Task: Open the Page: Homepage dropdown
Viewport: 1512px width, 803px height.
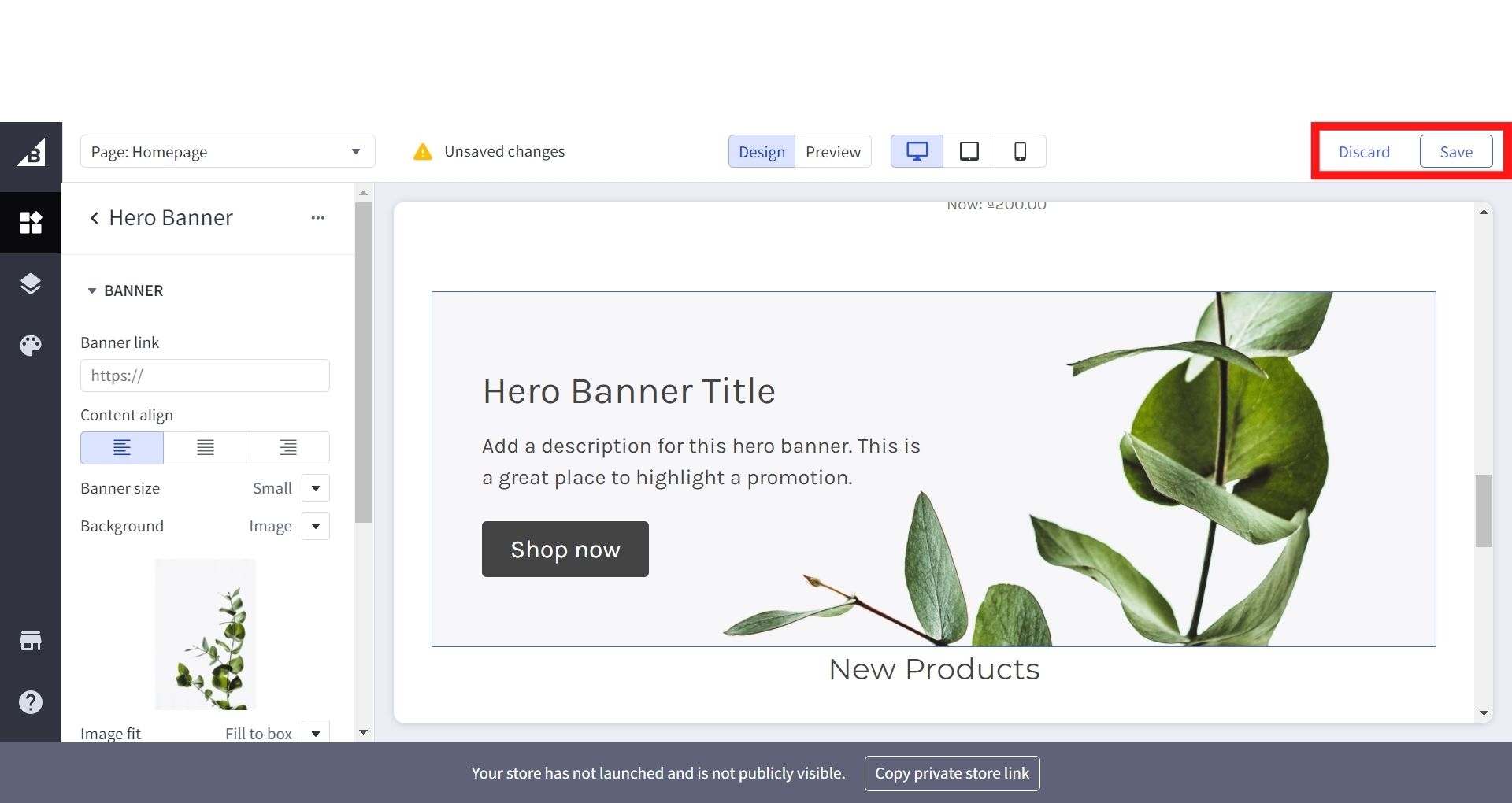Action: pos(228,151)
